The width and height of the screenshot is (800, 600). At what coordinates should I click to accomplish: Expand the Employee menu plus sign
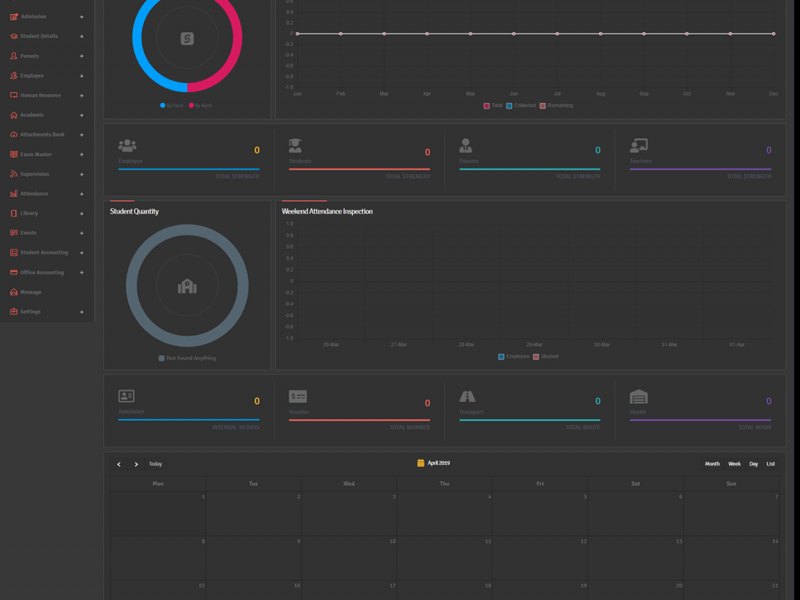[x=82, y=76]
